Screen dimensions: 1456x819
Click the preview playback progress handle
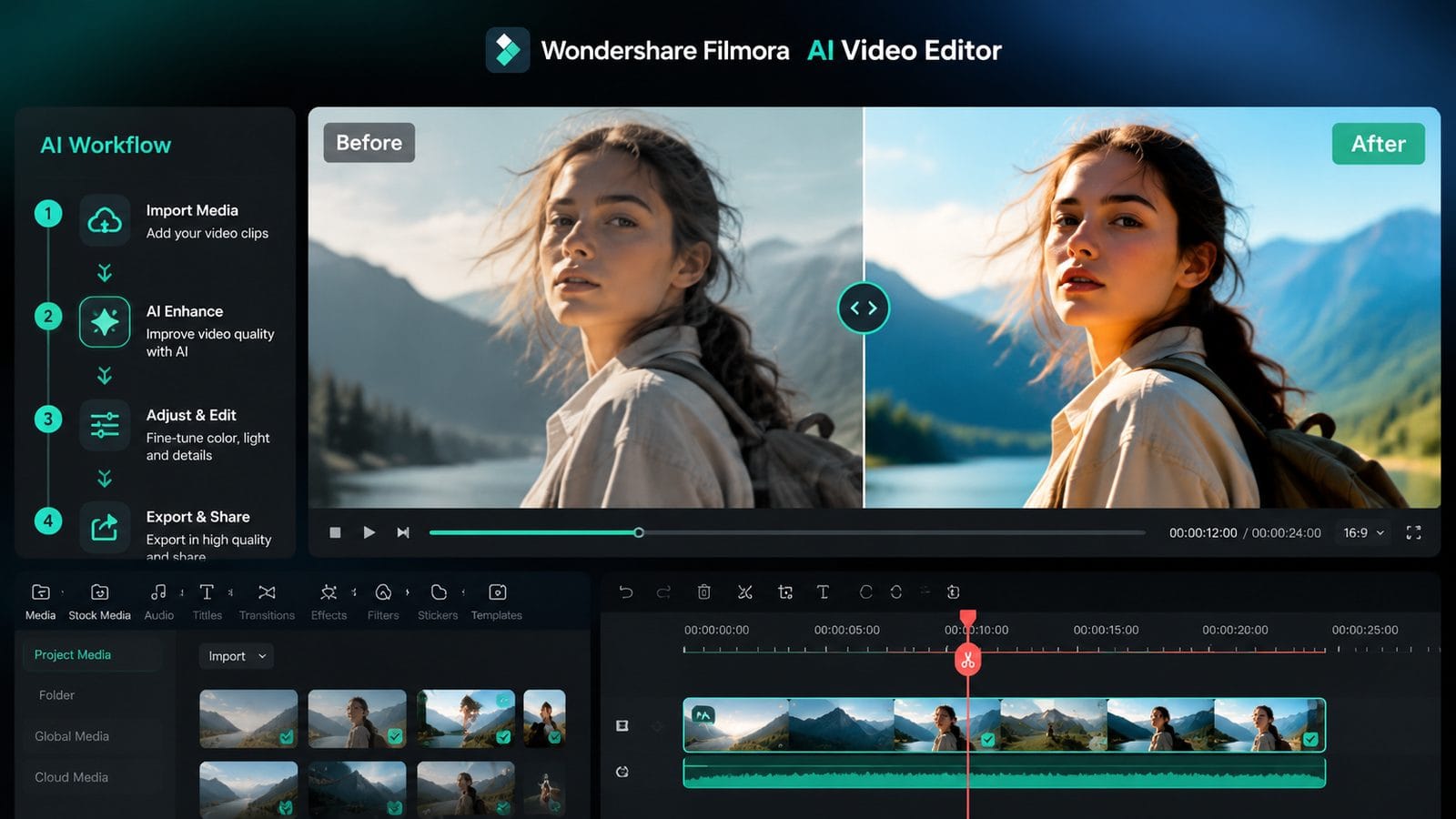639,532
